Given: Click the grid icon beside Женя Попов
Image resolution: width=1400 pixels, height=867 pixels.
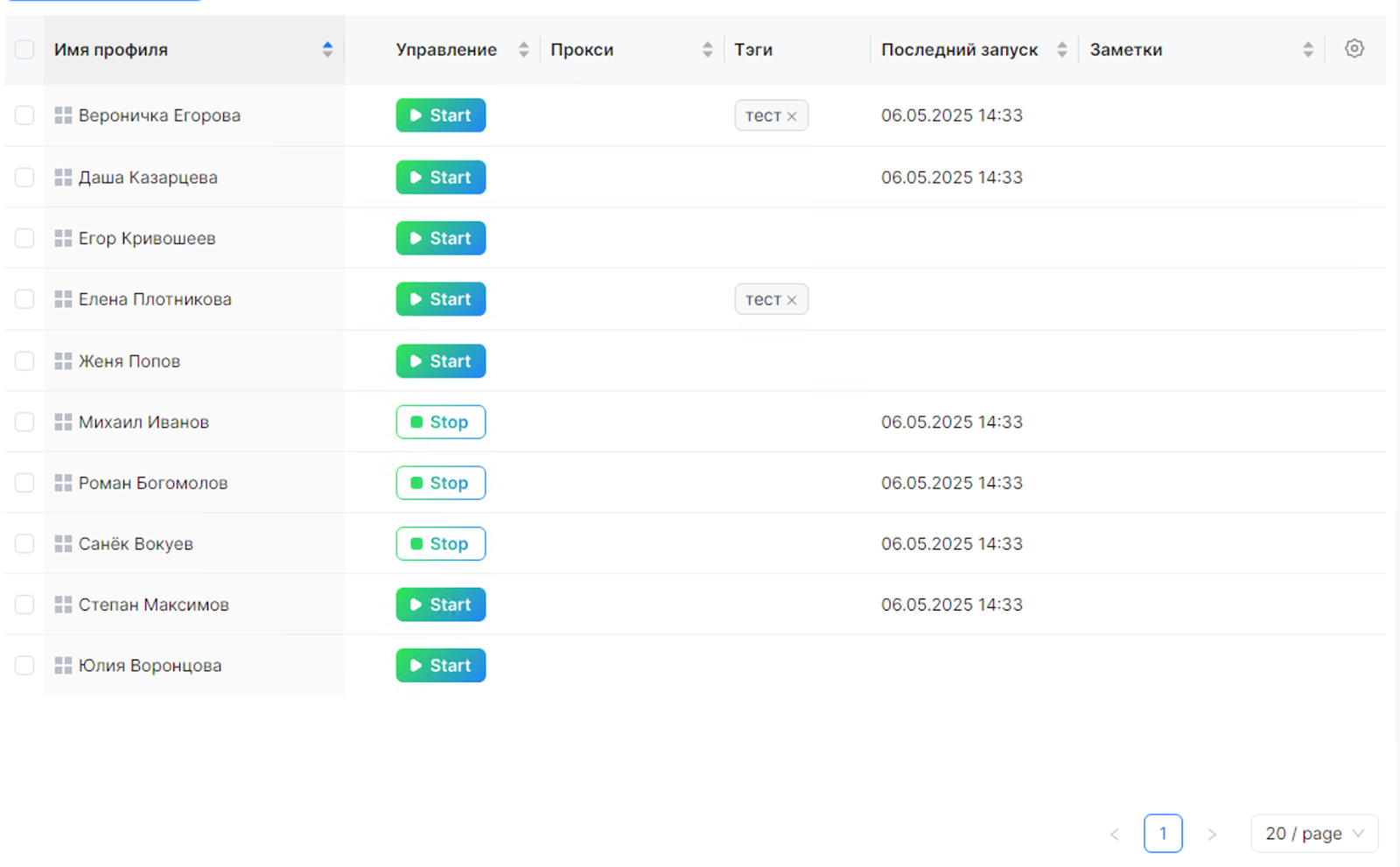Looking at the screenshot, I should pyautogui.click(x=63, y=361).
